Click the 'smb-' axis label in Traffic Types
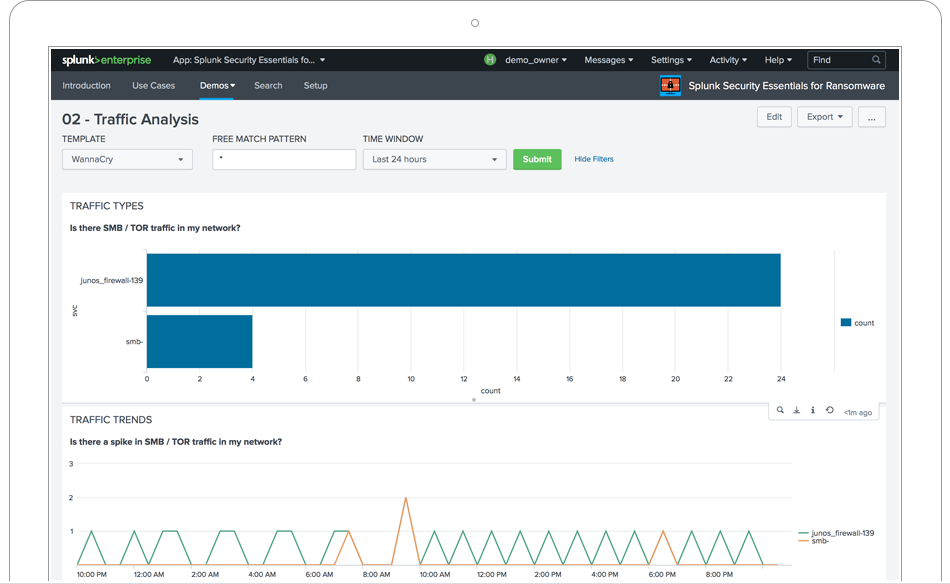 click(135, 342)
